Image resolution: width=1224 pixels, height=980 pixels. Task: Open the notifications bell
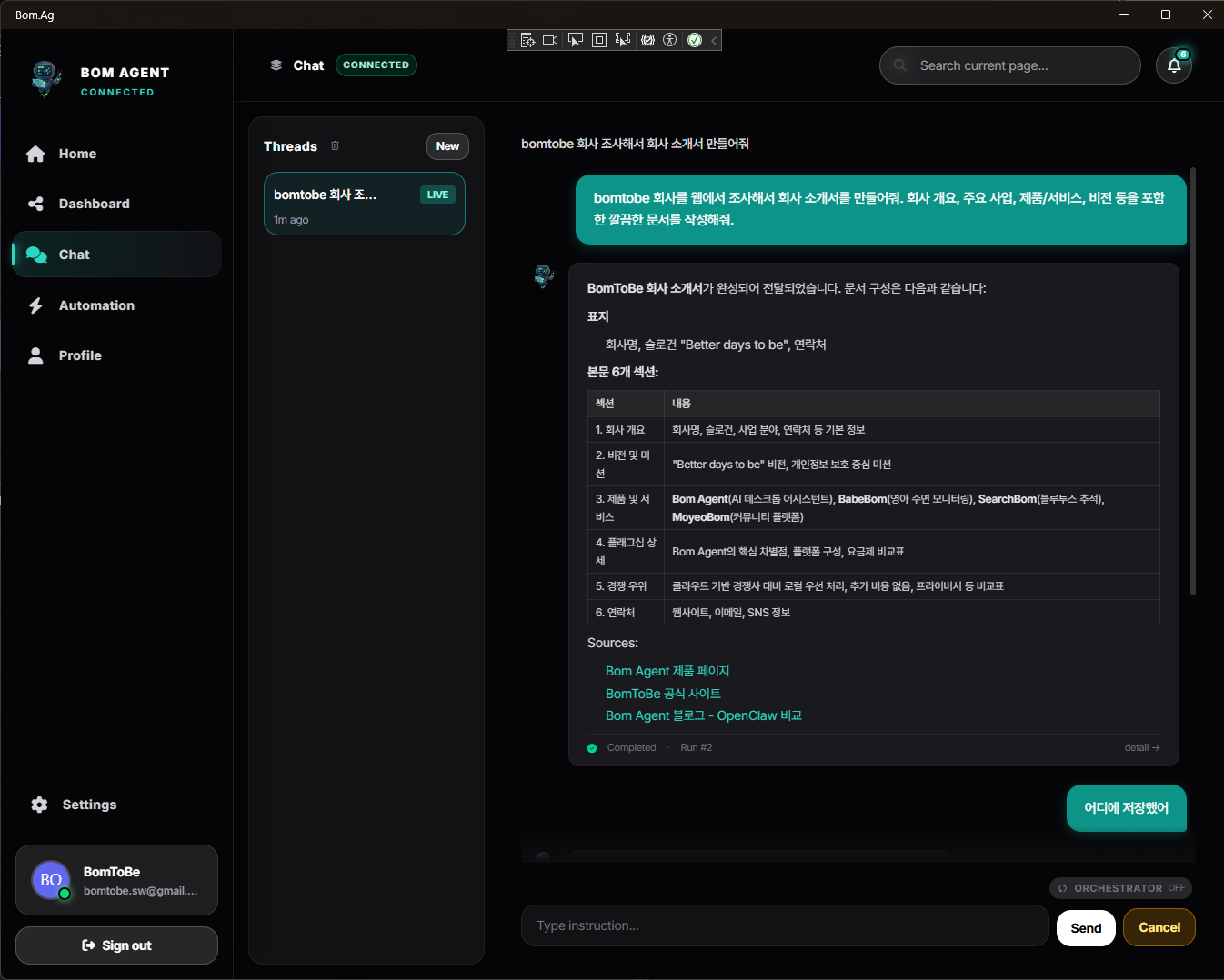1174,65
